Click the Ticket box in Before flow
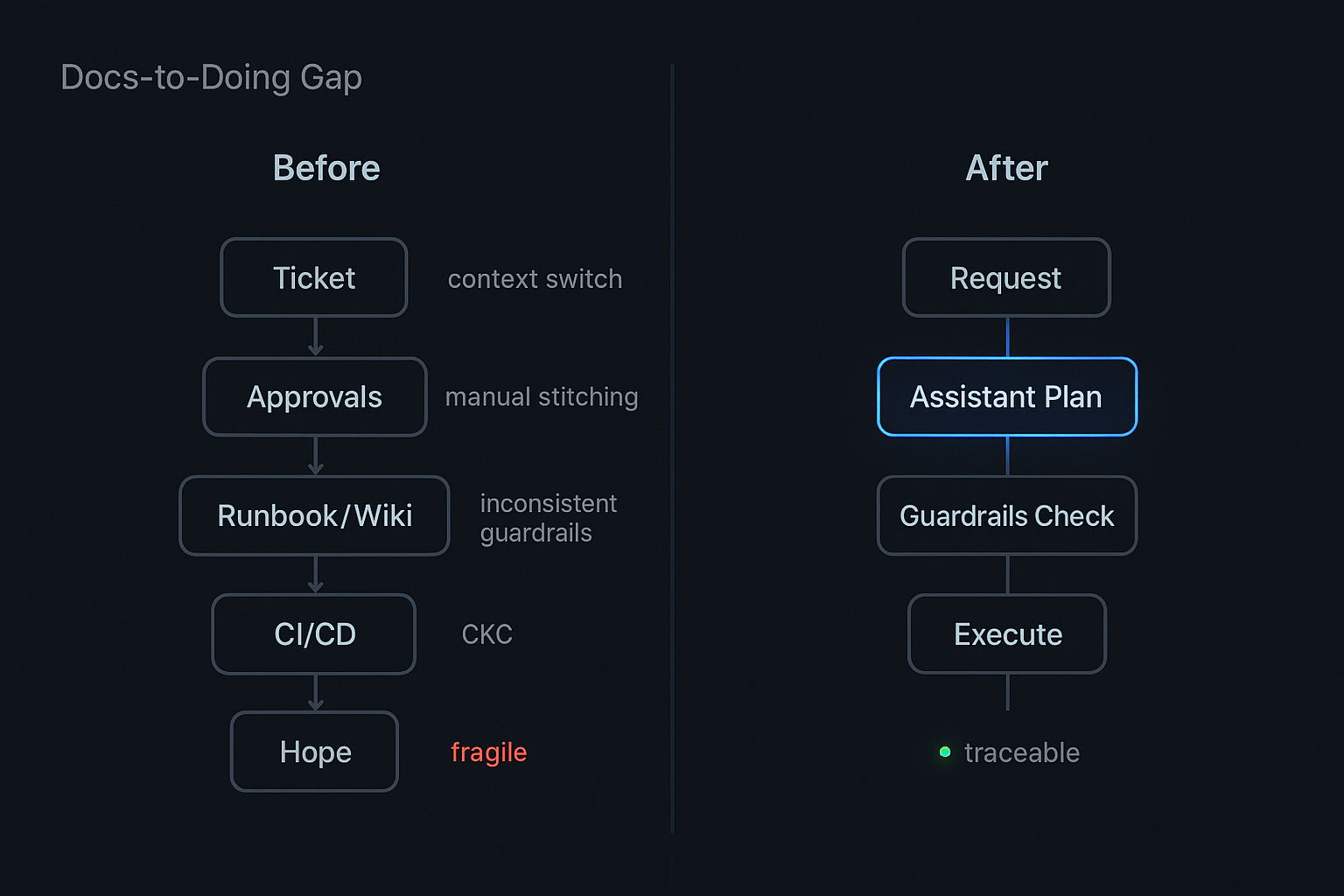This screenshot has width=1344, height=896. 314,278
